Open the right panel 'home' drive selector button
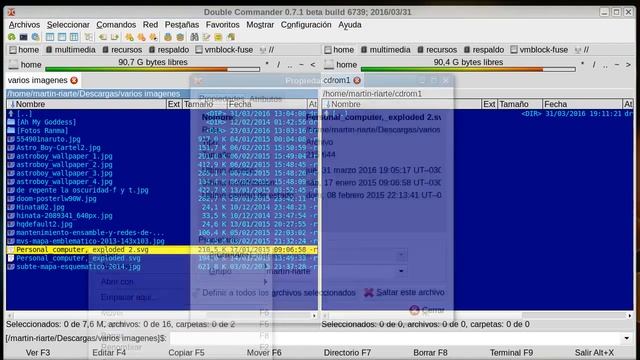Viewport: 640px width, 360px height. click(341, 64)
